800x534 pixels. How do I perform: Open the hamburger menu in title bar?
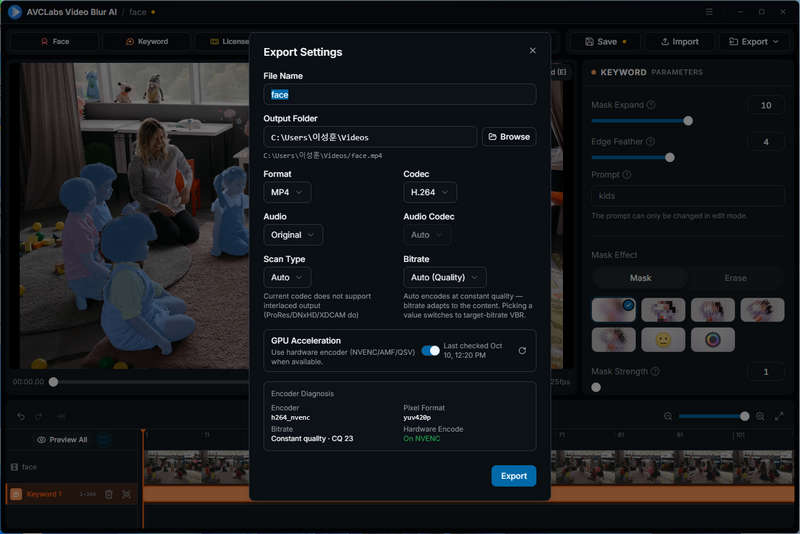(x=709, y=11)
